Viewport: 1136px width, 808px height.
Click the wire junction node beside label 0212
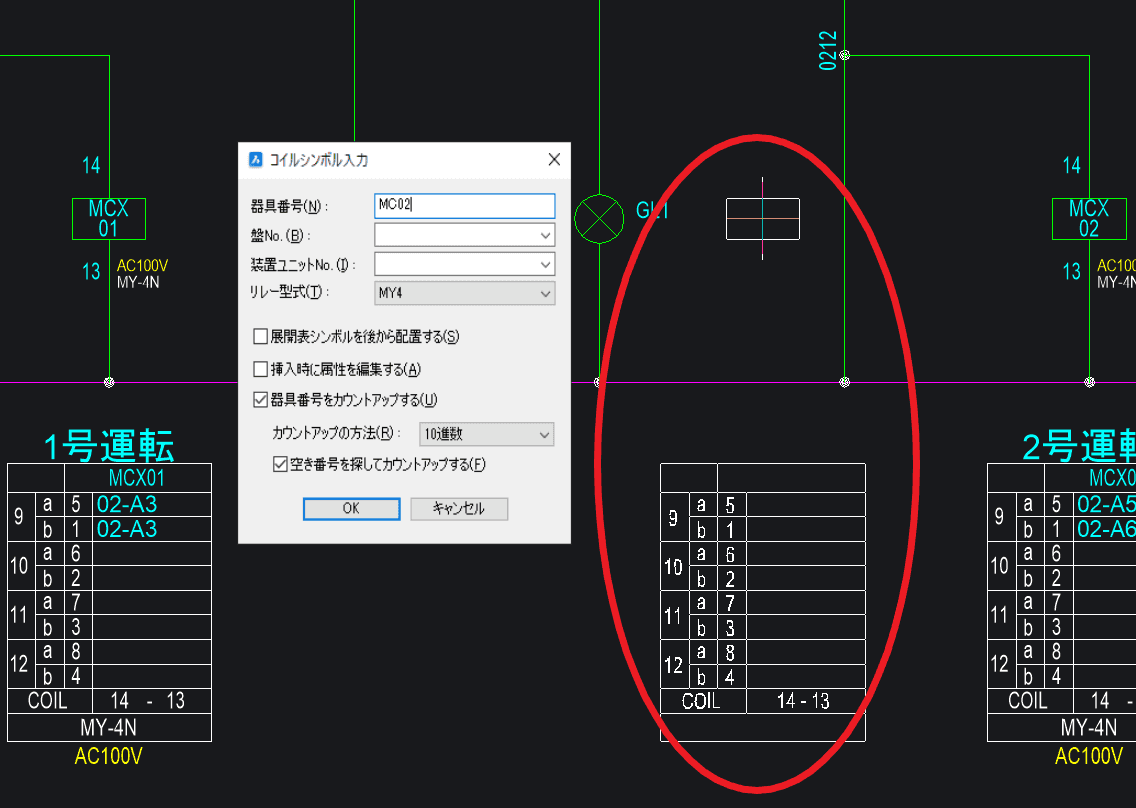pos(845,55)
